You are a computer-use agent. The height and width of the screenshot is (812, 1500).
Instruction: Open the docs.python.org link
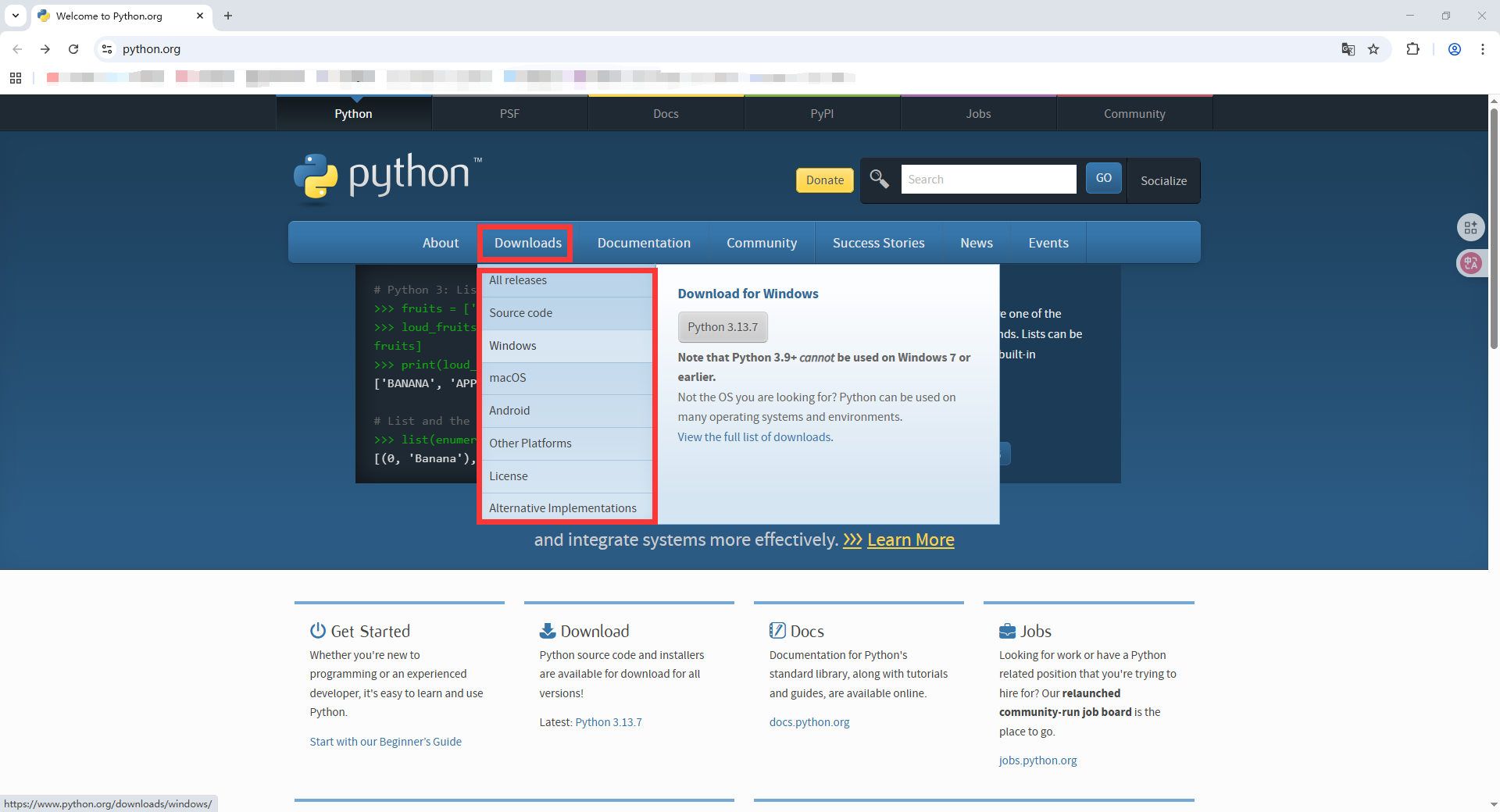[x=809, y=722]
